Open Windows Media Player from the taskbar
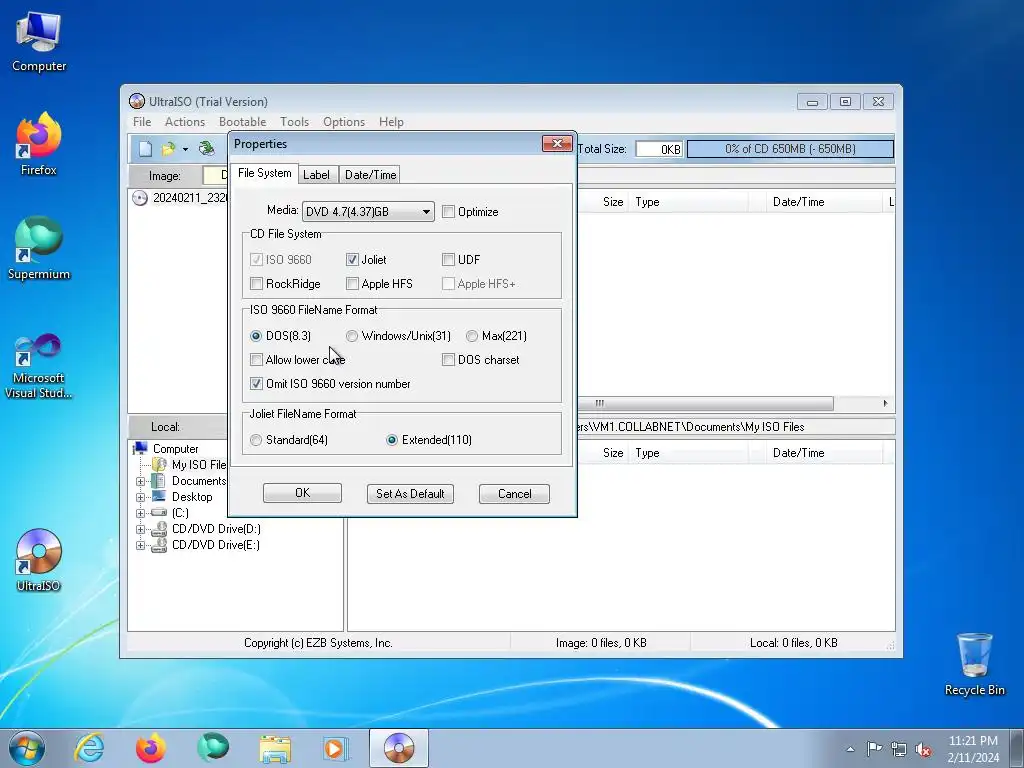1024x768 pixels. pyautogui.click(x=337, y=748)
